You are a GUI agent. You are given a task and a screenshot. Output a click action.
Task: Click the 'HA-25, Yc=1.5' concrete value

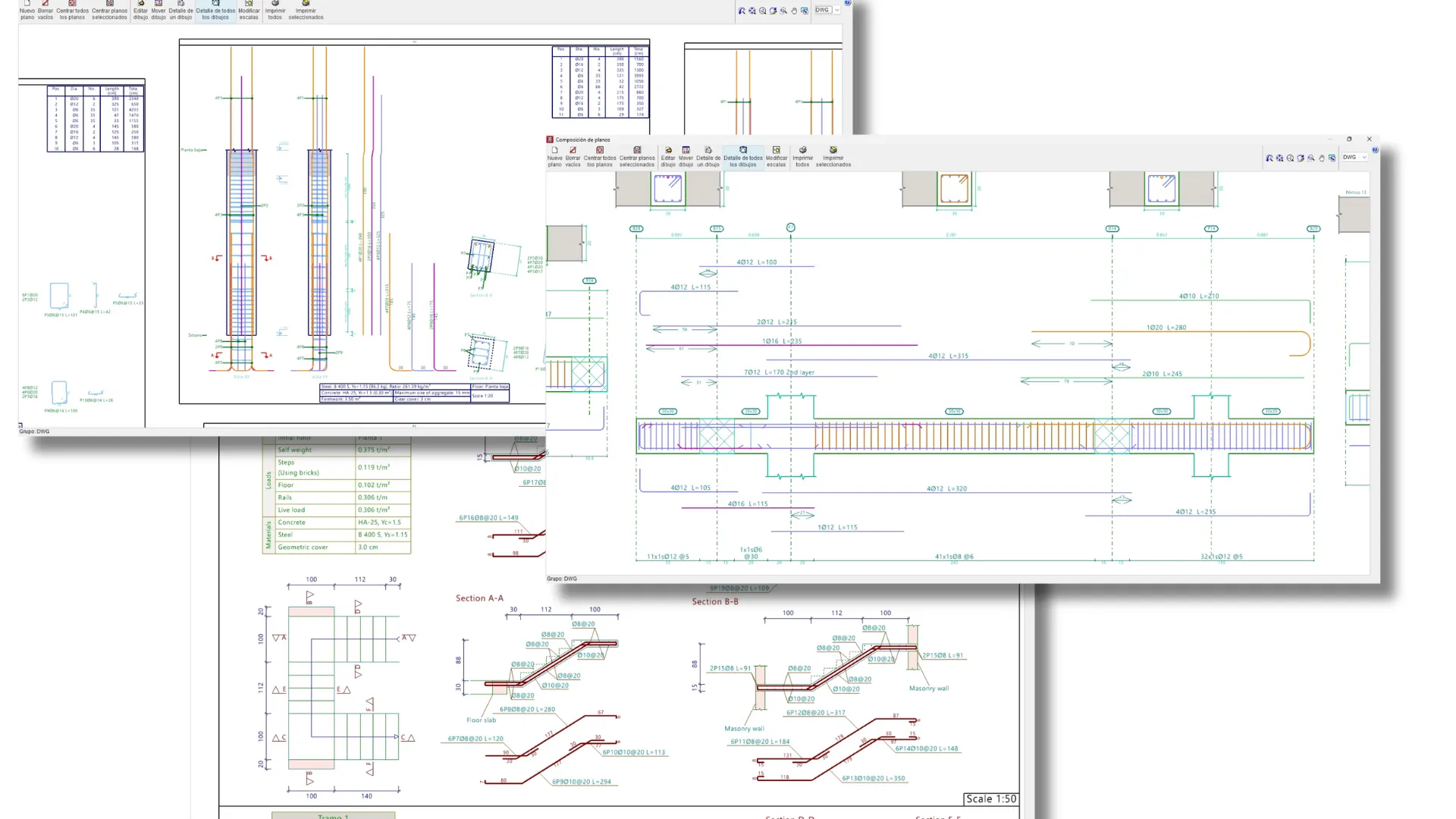[380, 522]
